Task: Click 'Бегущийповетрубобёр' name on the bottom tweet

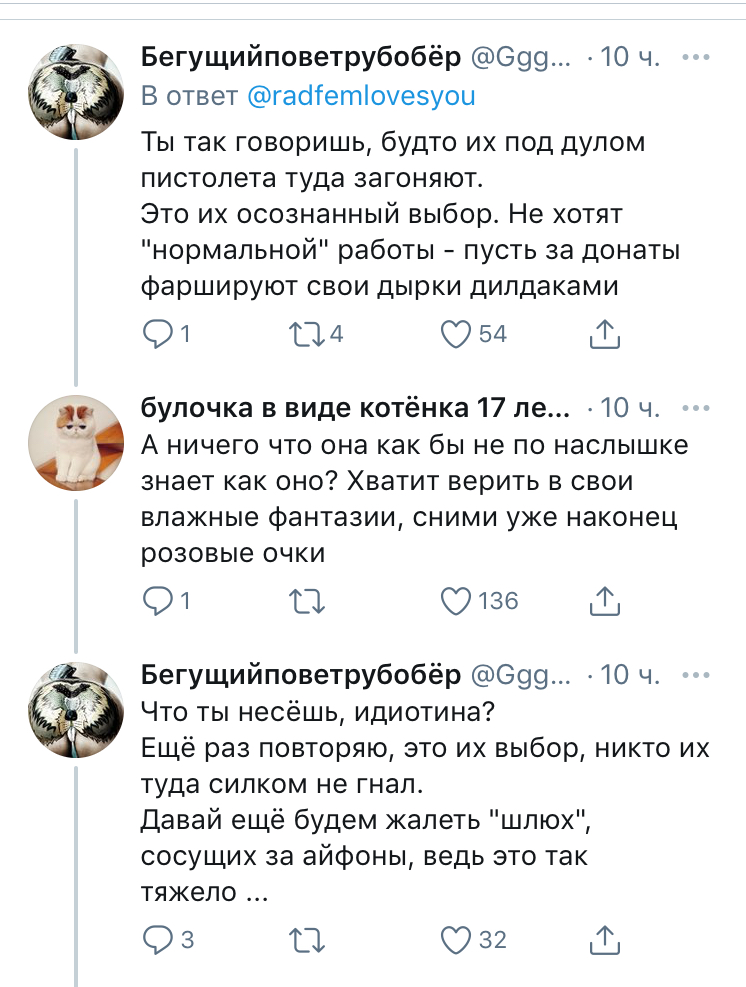Action: pos(300,674)
